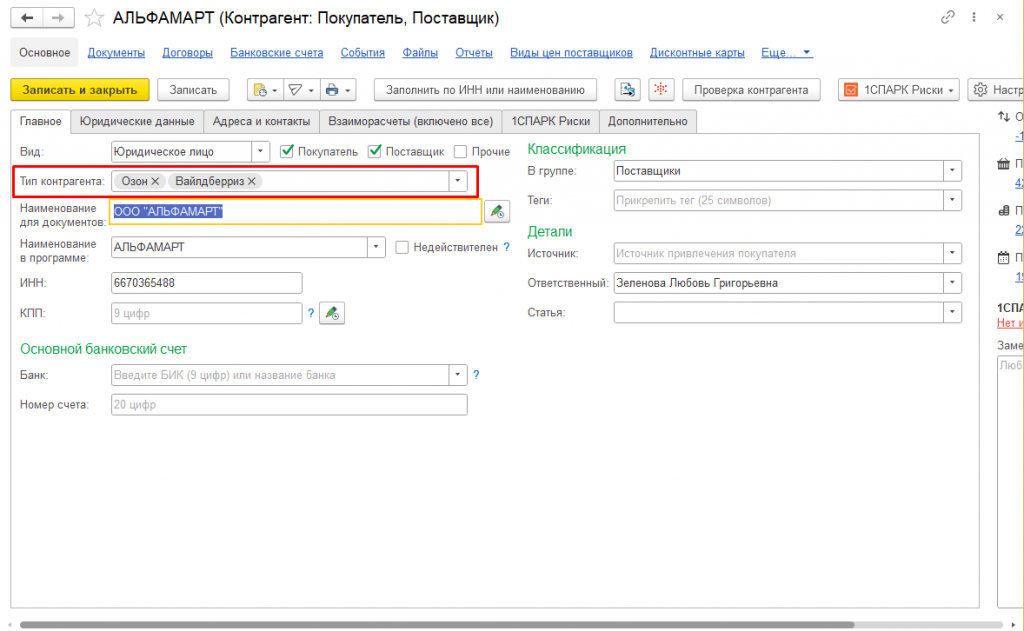Open the Дисконтные карты link

(697, 53)
